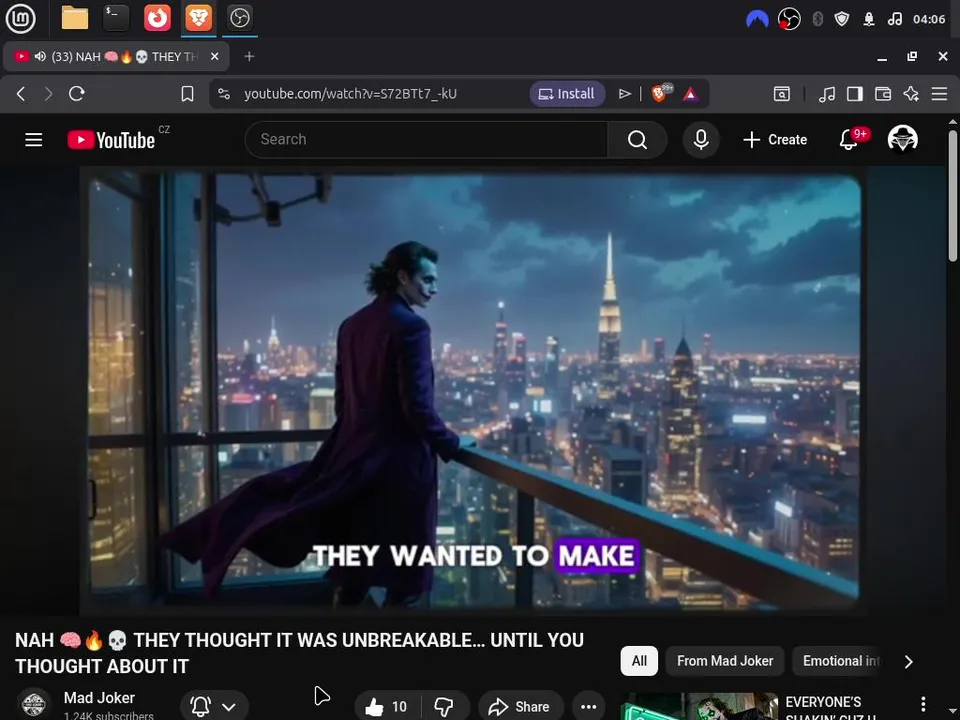Open the Files folder launcher in taskbar
Viewport: 960px width, 720px height.
pyautogui.click(x=75, y=18)
